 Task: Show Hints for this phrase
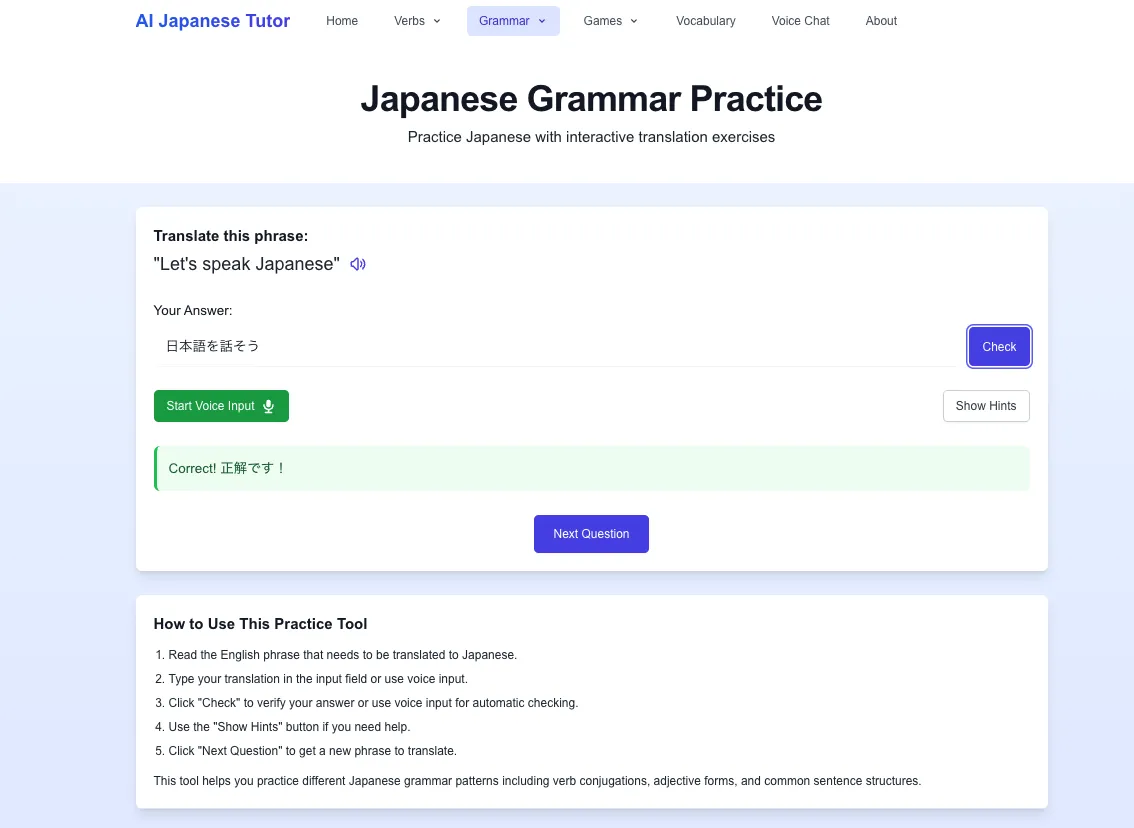(x=985, y=406)
